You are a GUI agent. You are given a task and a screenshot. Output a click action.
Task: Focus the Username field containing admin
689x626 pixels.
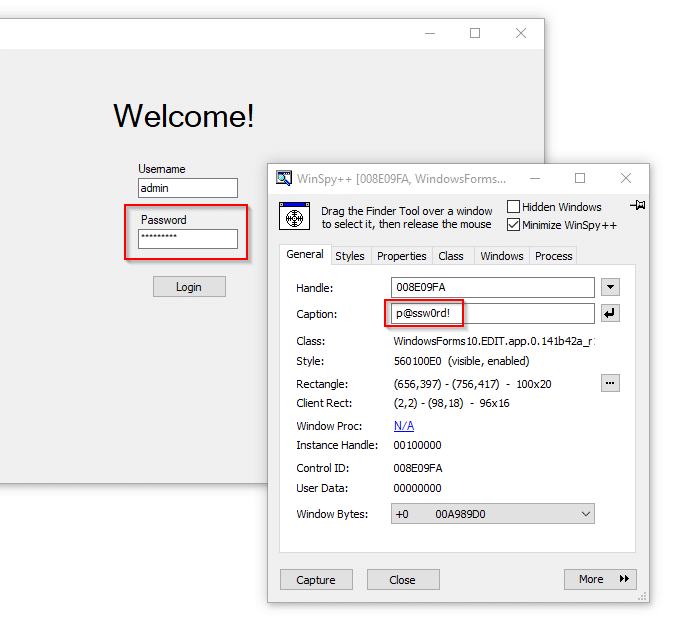188,188
